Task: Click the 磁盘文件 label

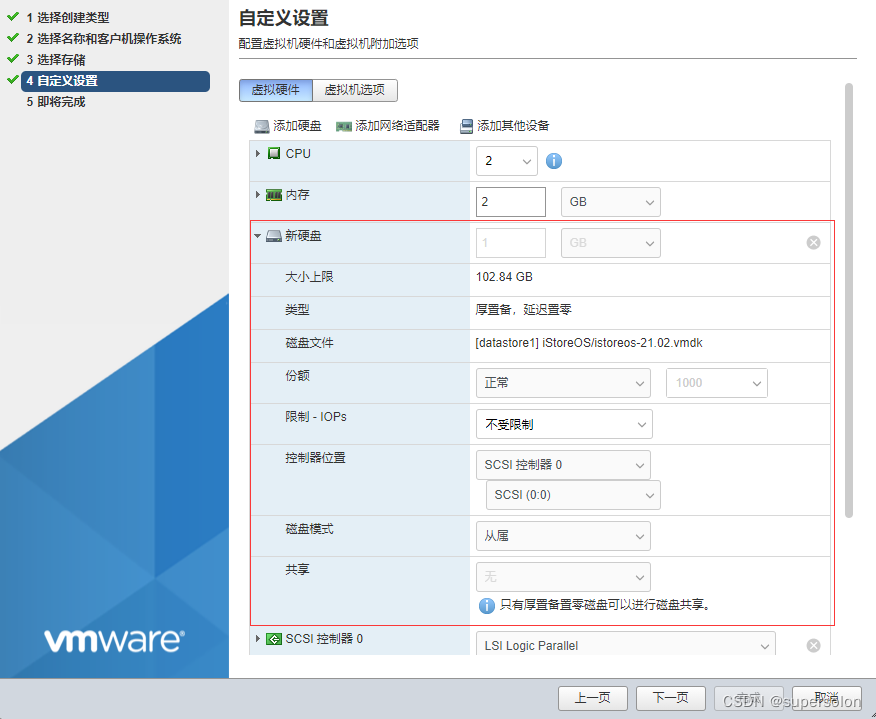Action: [x=309, y=343]
